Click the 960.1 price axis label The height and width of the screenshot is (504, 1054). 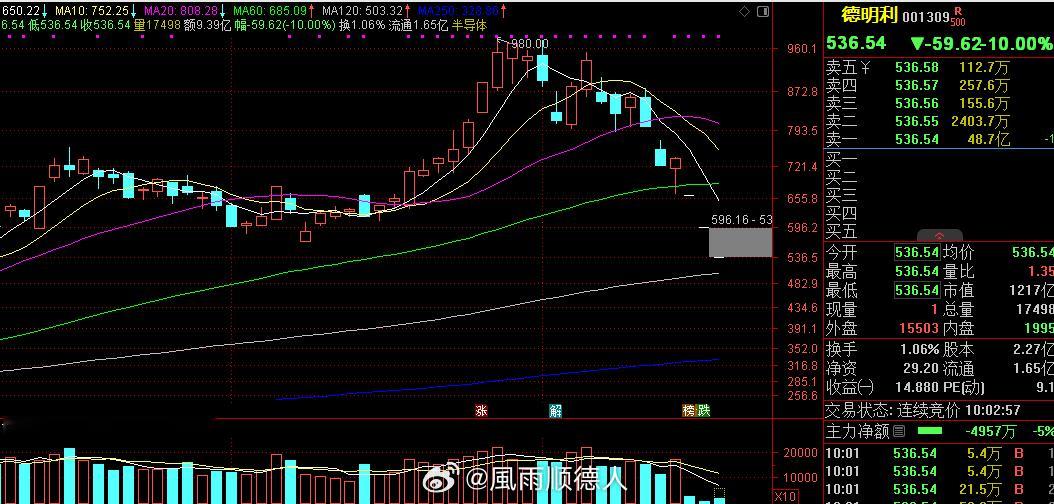click(803, 49)
